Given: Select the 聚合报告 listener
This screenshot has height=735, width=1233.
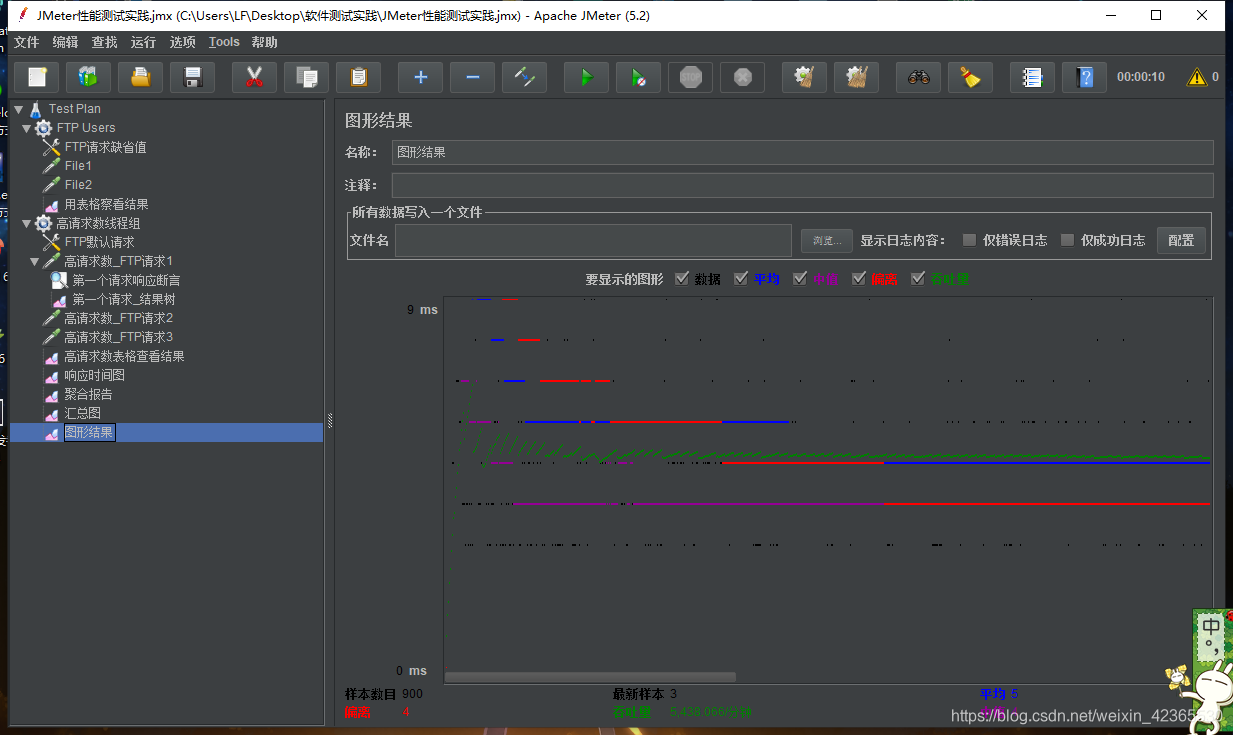Looking at the screenshot, I should 88,394.
